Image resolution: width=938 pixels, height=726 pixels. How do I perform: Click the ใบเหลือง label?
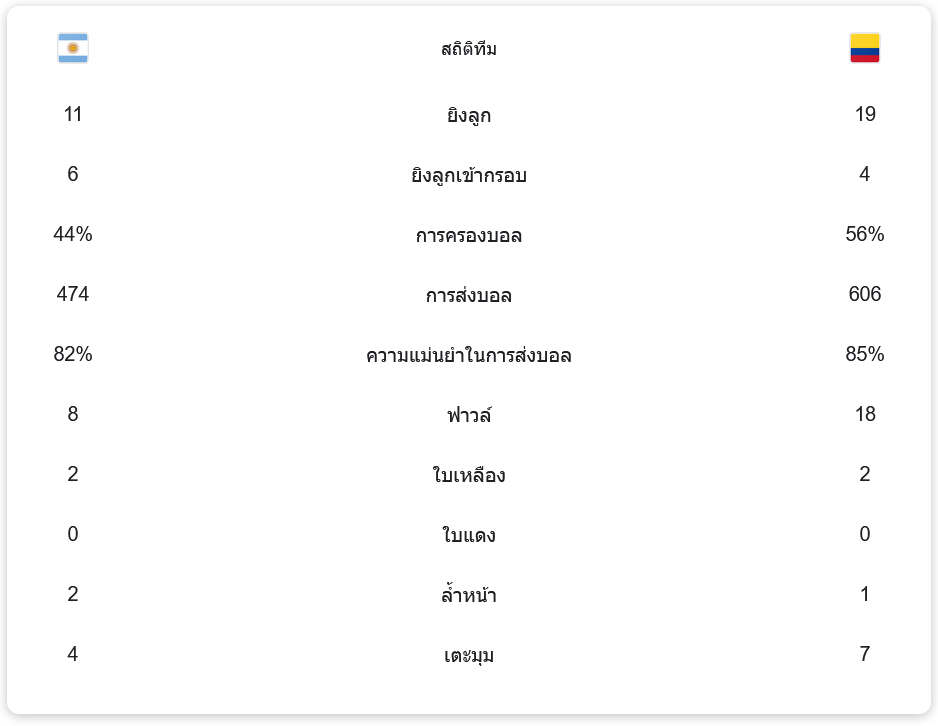(x=469, y=475)
